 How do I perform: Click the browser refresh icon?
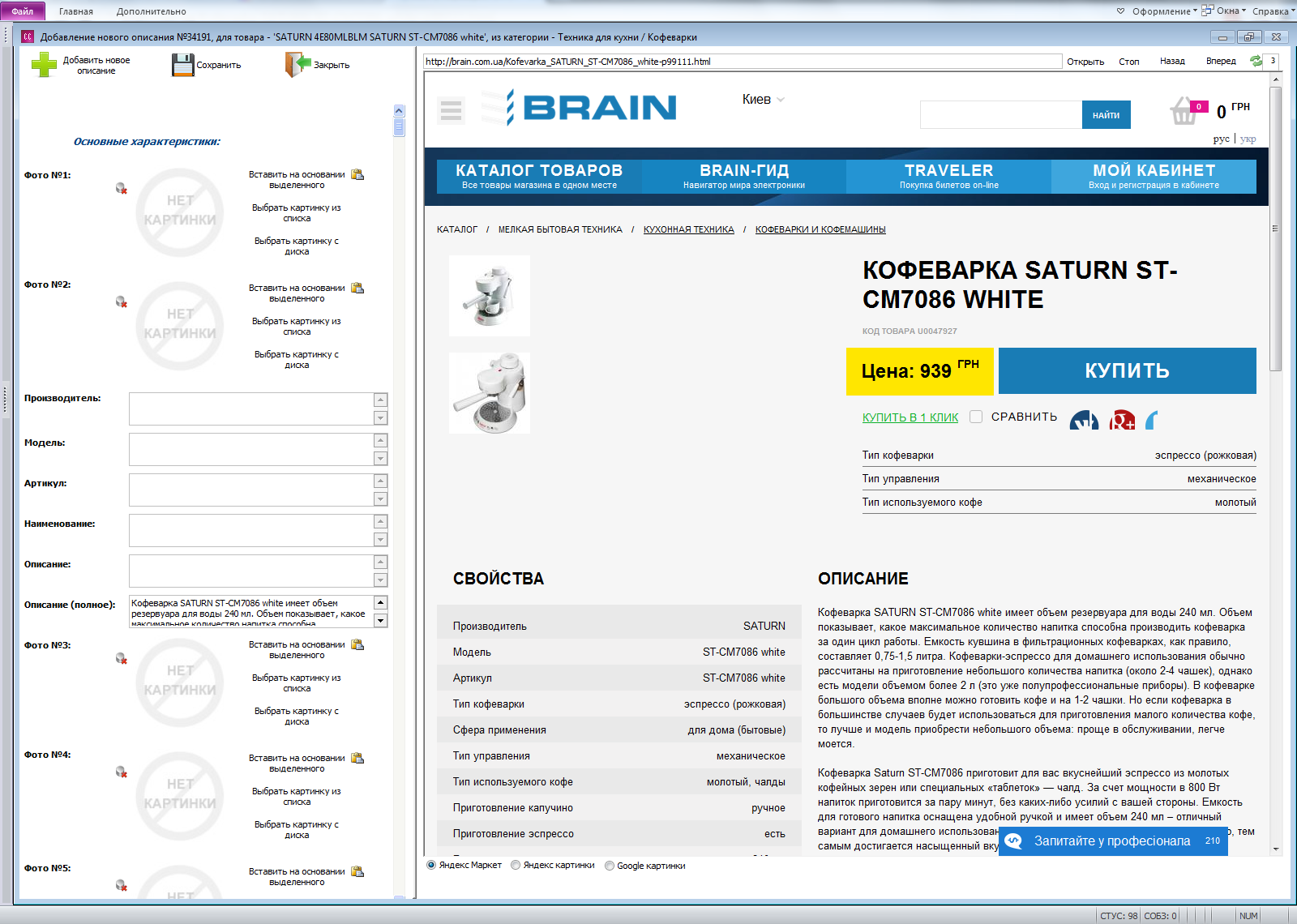pos(1256,61)
